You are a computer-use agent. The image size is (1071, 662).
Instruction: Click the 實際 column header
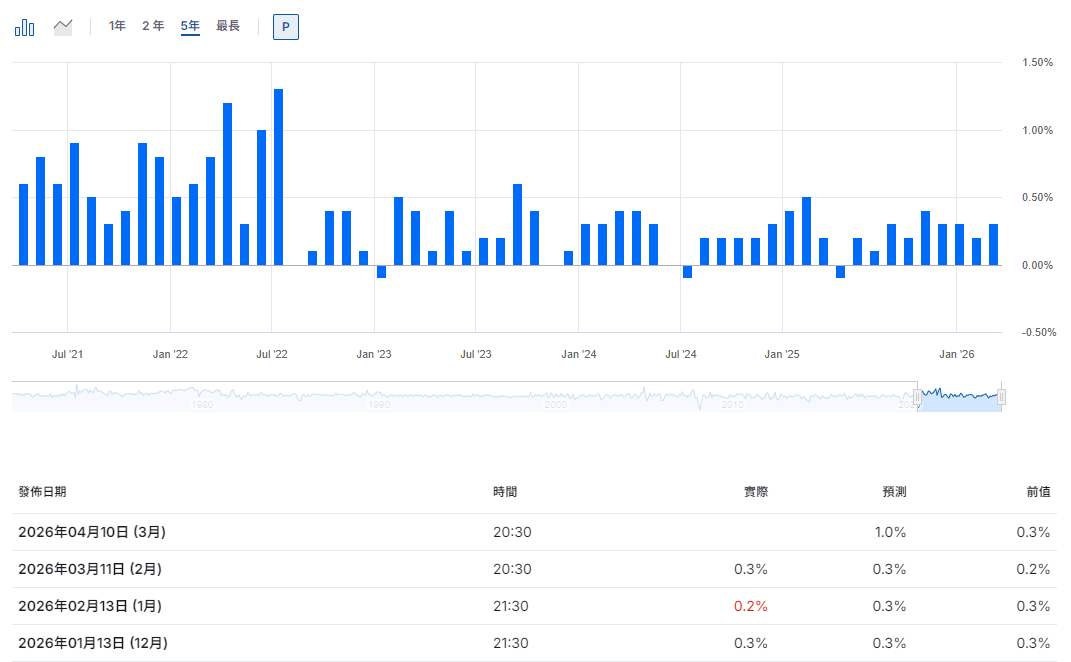[755, 492]
